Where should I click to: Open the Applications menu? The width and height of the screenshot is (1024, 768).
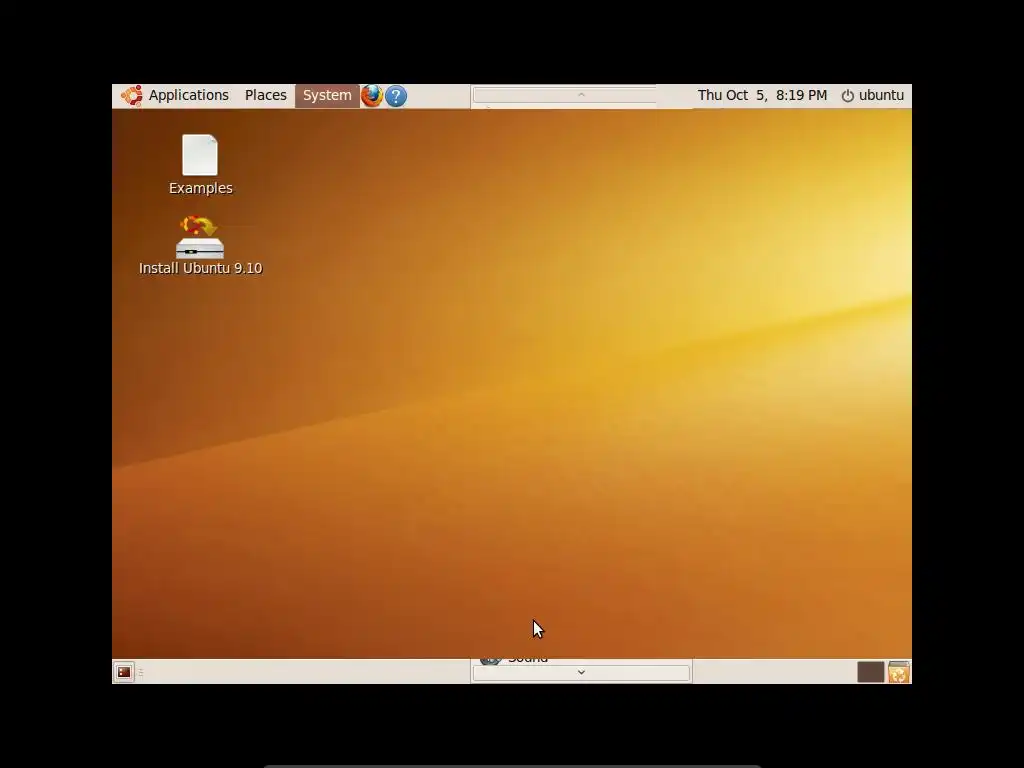click(x=188, y=95)
